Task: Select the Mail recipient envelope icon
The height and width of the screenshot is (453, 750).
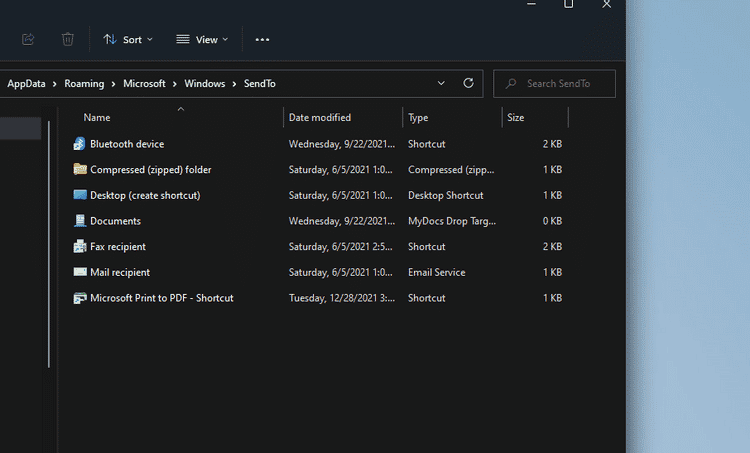Action: pyautogui.click(x=80, y=272)
